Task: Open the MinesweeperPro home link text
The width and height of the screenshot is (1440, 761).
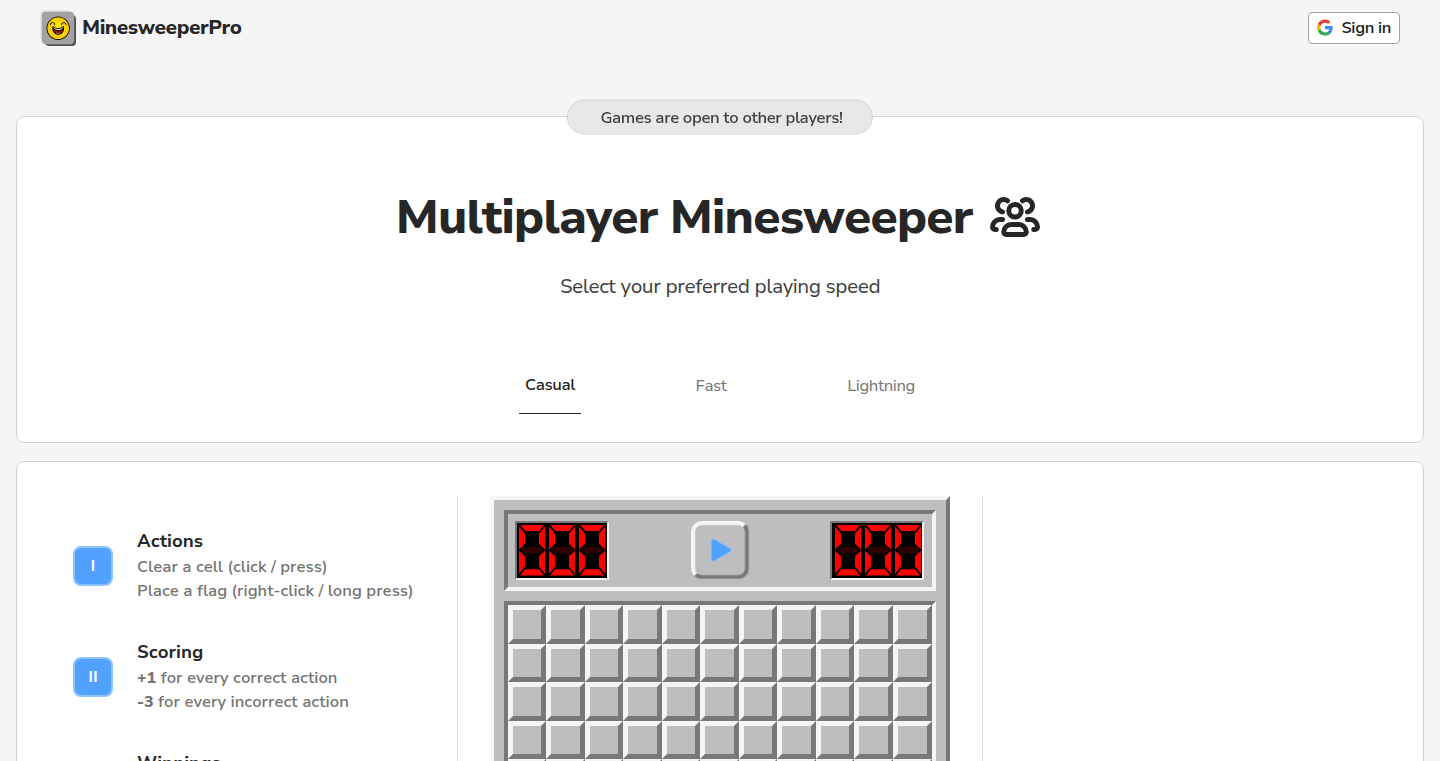Action: (x=162, y=28)
